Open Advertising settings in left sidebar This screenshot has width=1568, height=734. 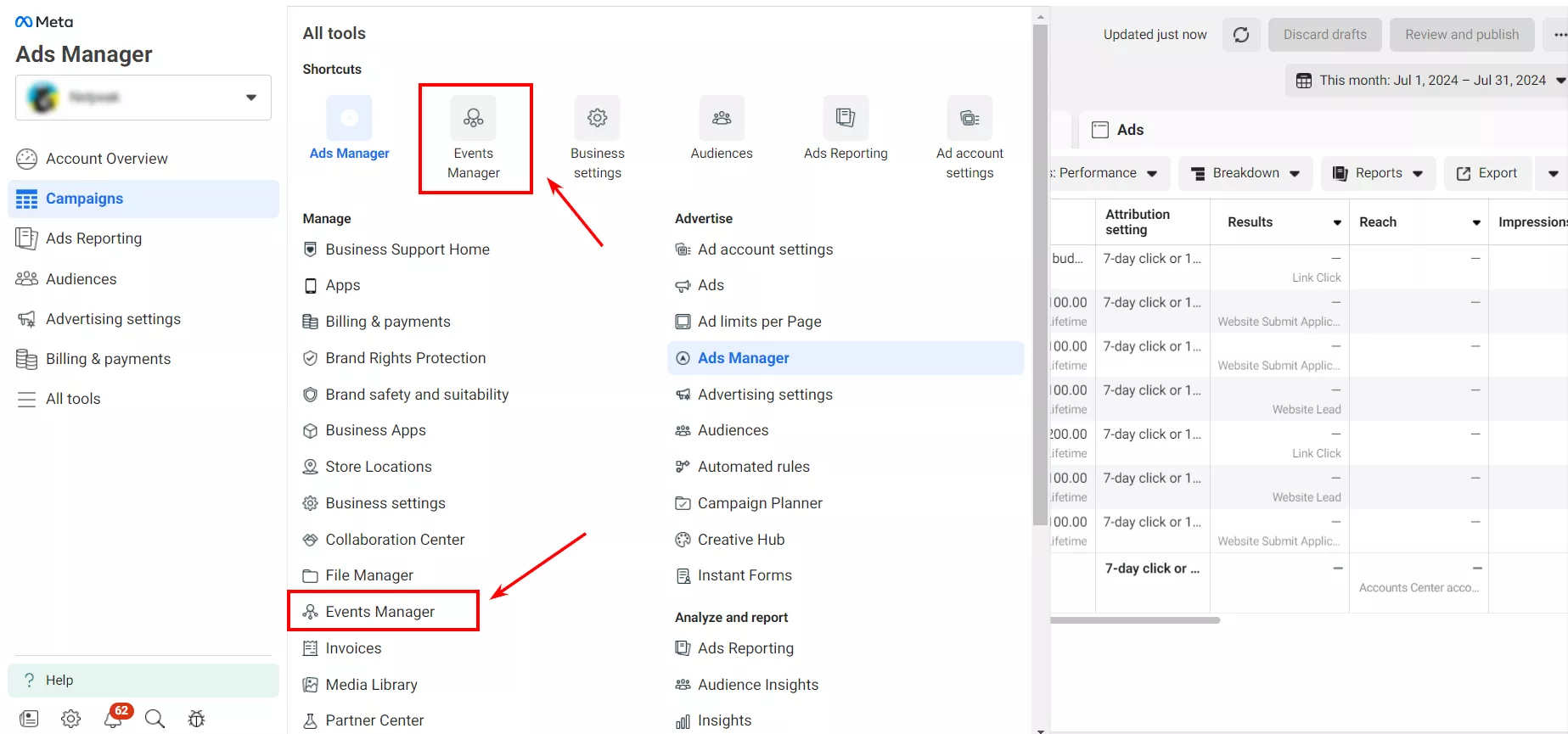click(x=143, y=319)
